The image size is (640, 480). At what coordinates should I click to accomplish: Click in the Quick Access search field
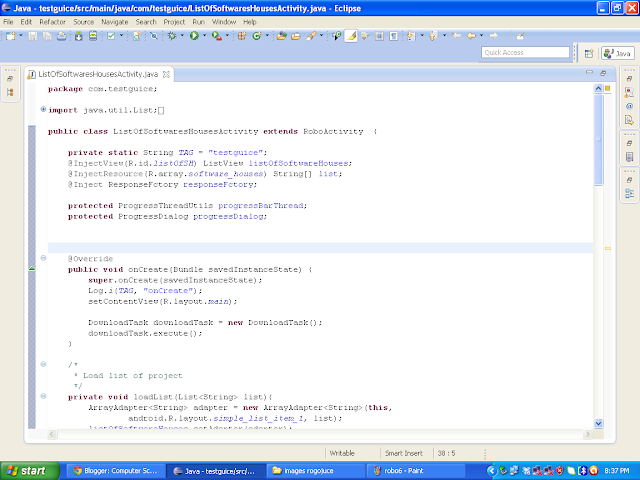tap(525, 52)
